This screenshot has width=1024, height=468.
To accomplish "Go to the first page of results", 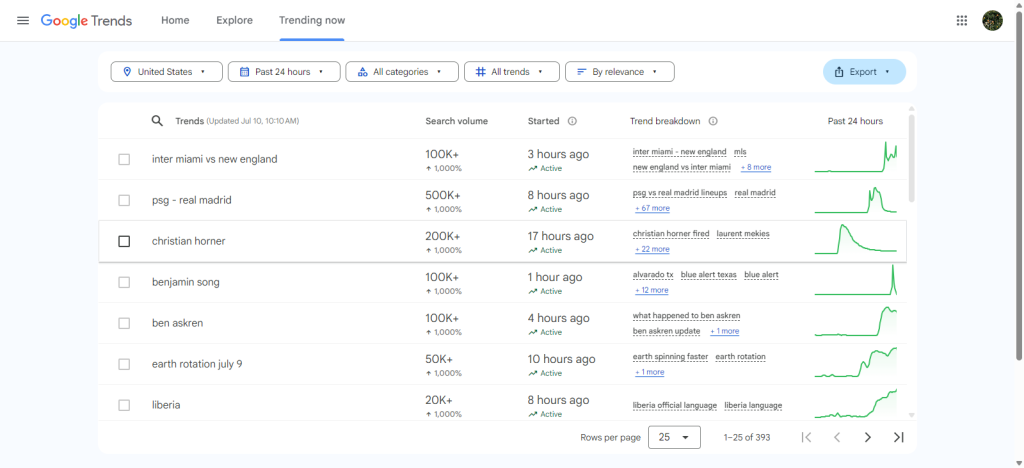I will click(x=807, y=437).
